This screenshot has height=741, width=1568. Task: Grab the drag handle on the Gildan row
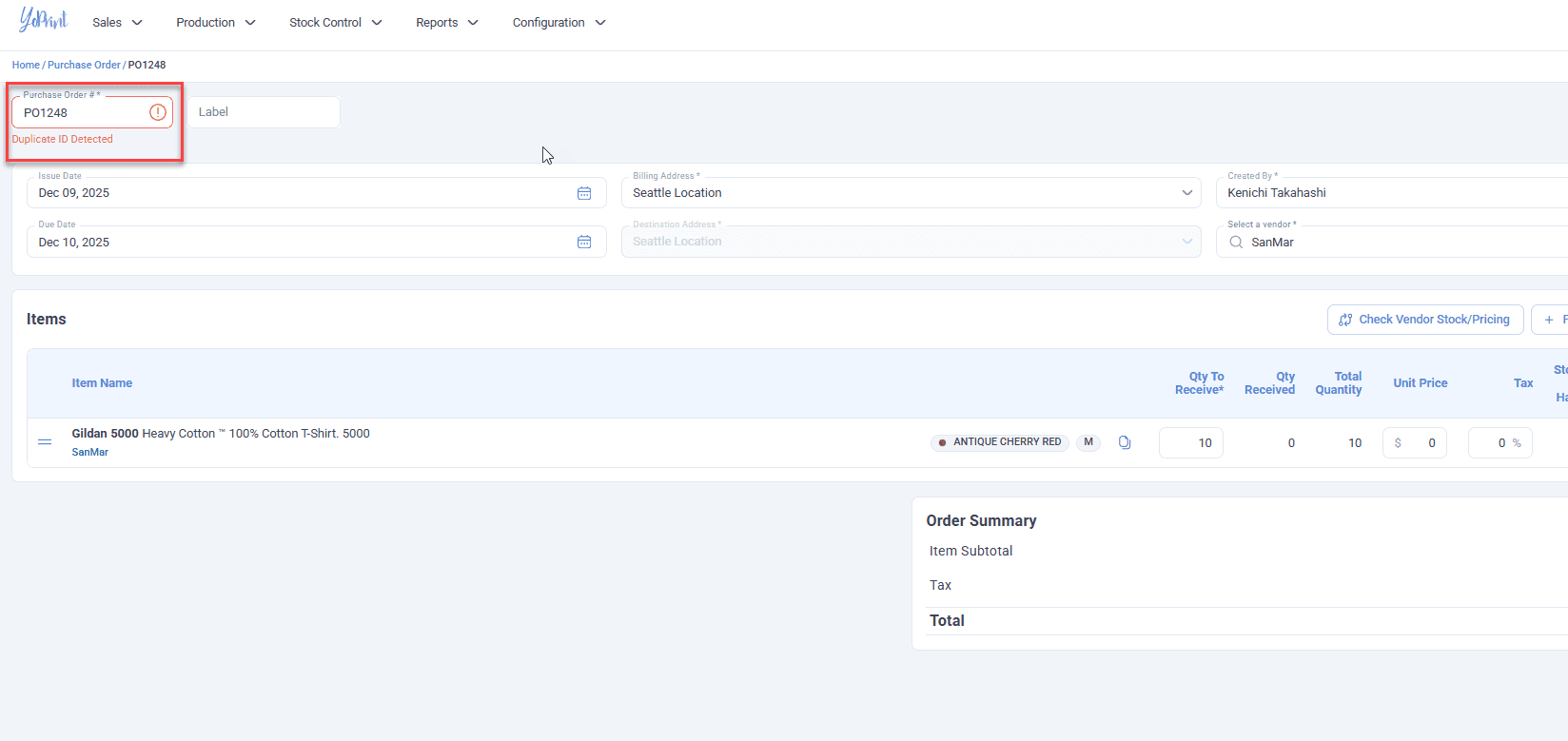tap(45, 442)
